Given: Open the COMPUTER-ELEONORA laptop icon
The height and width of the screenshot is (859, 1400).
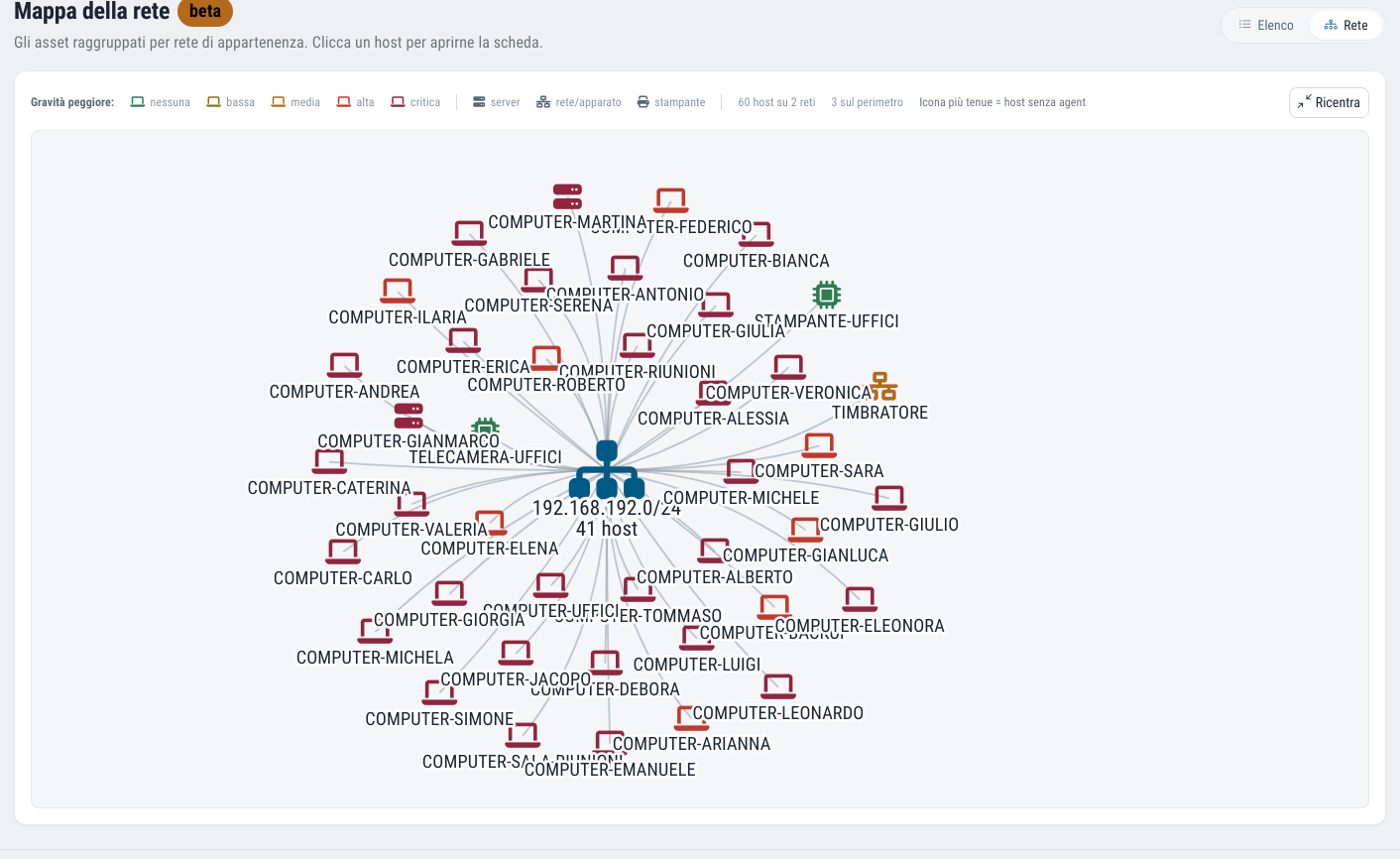Looking at the screenshot, I should 860,600.
